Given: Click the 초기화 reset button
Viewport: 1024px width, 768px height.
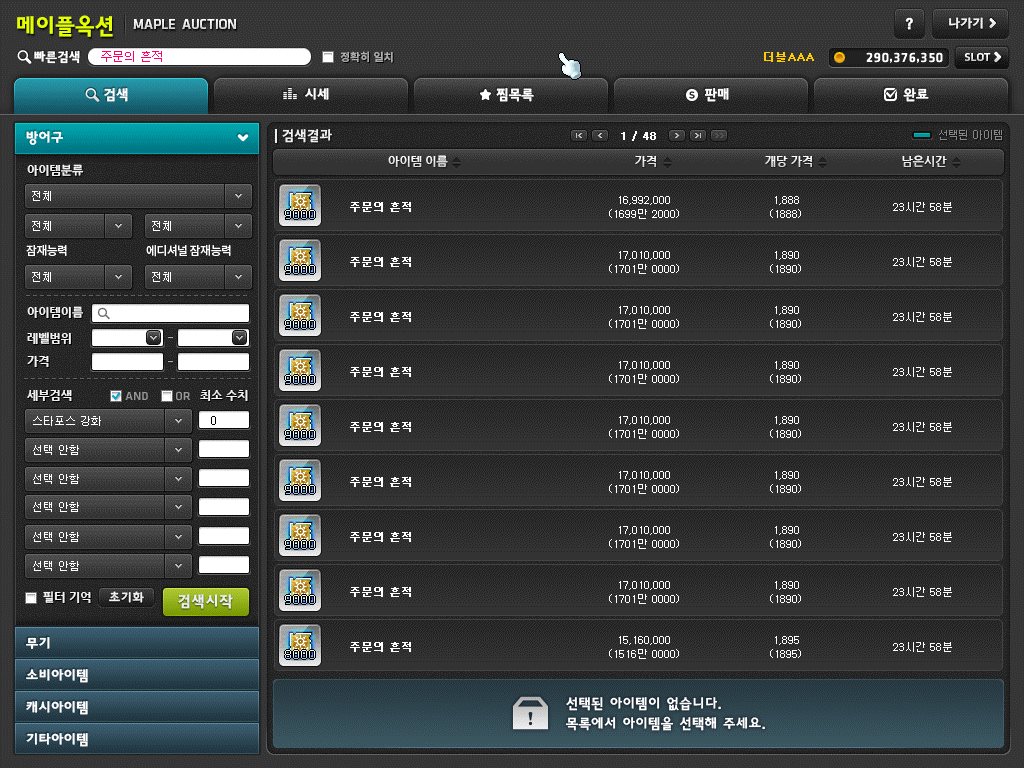Looking at the screenshot, I should point(126,598).
